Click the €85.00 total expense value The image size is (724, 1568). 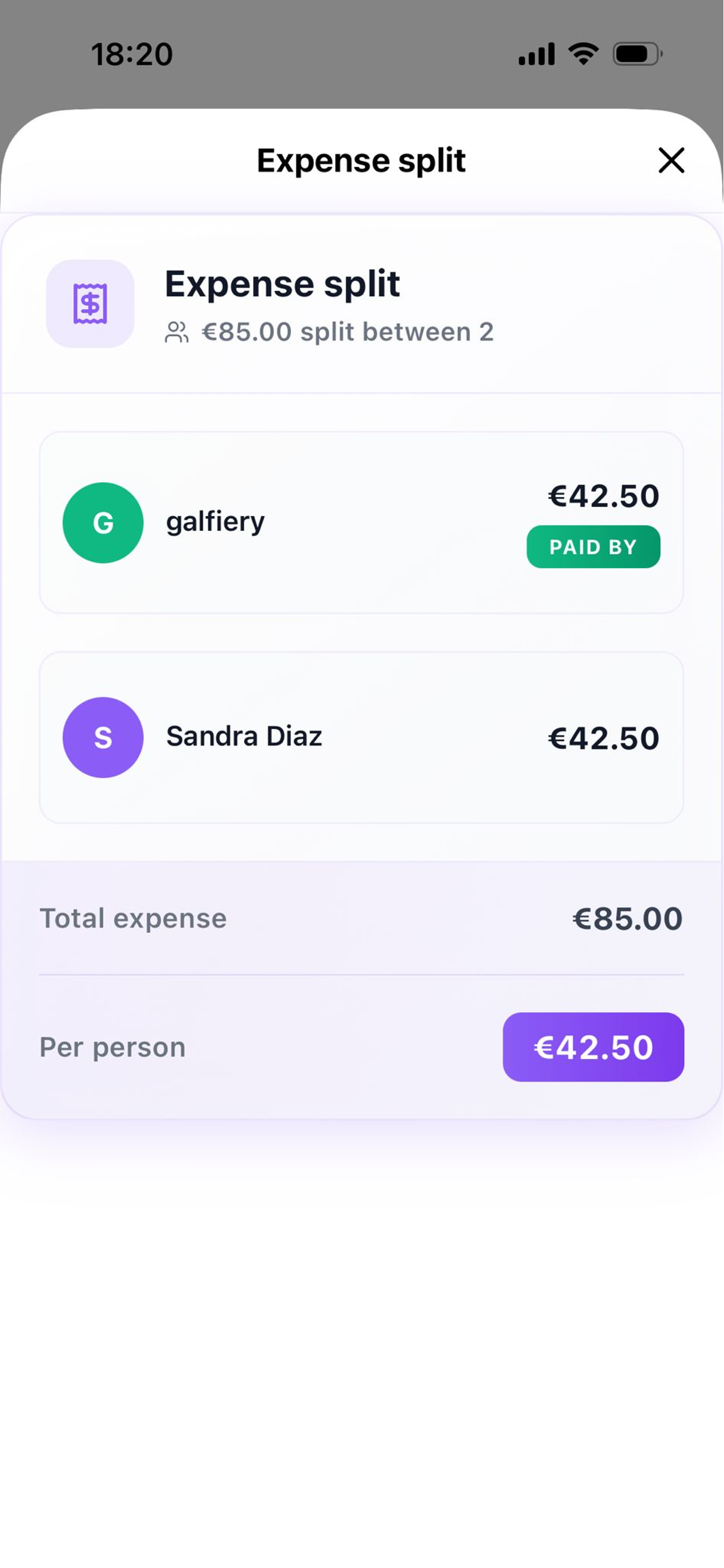coord(627,919)
